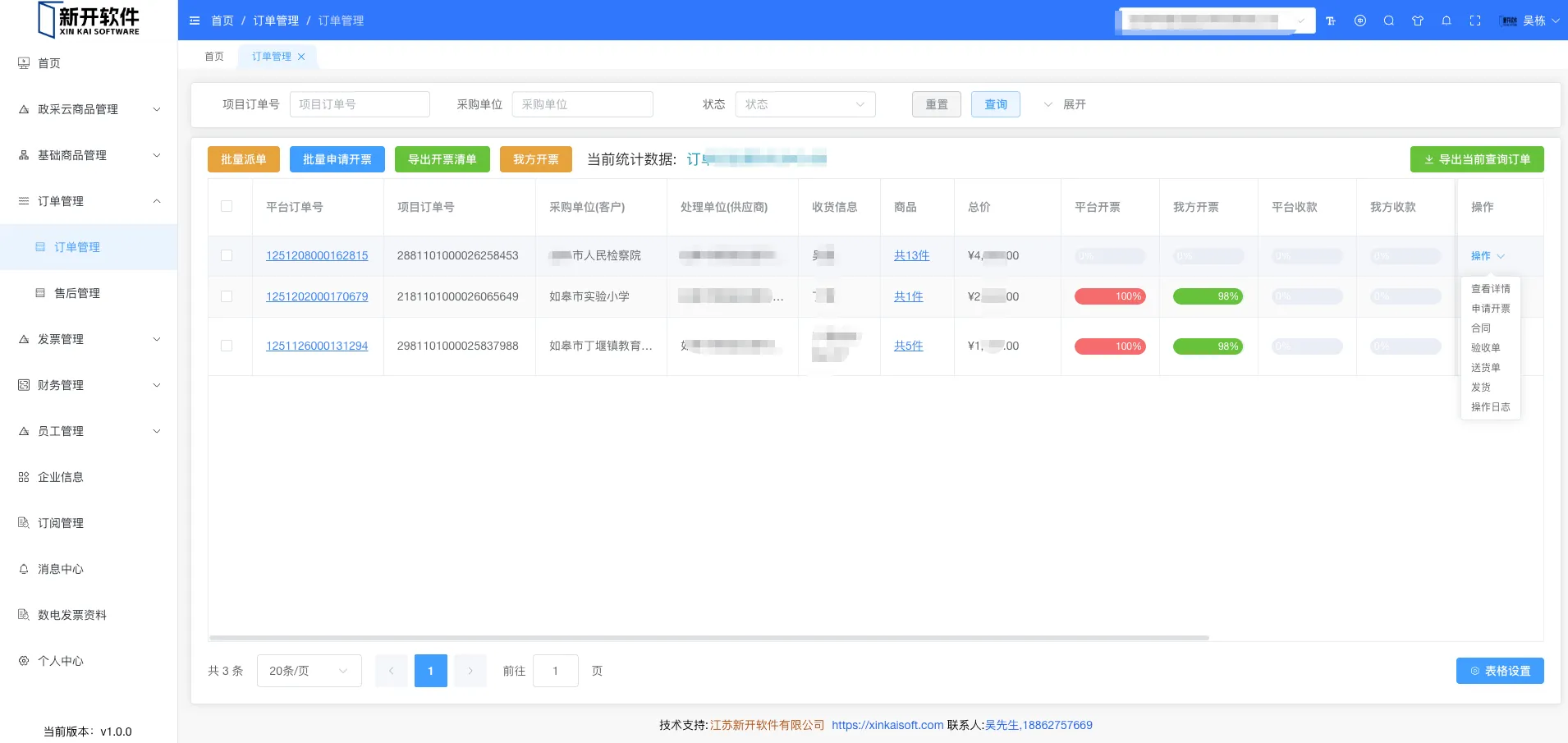Image resolution: width=1568 pixels, height=743 pixels.
Task: Close the 订单管理 tab with the X
Action: tap(301, 57)
